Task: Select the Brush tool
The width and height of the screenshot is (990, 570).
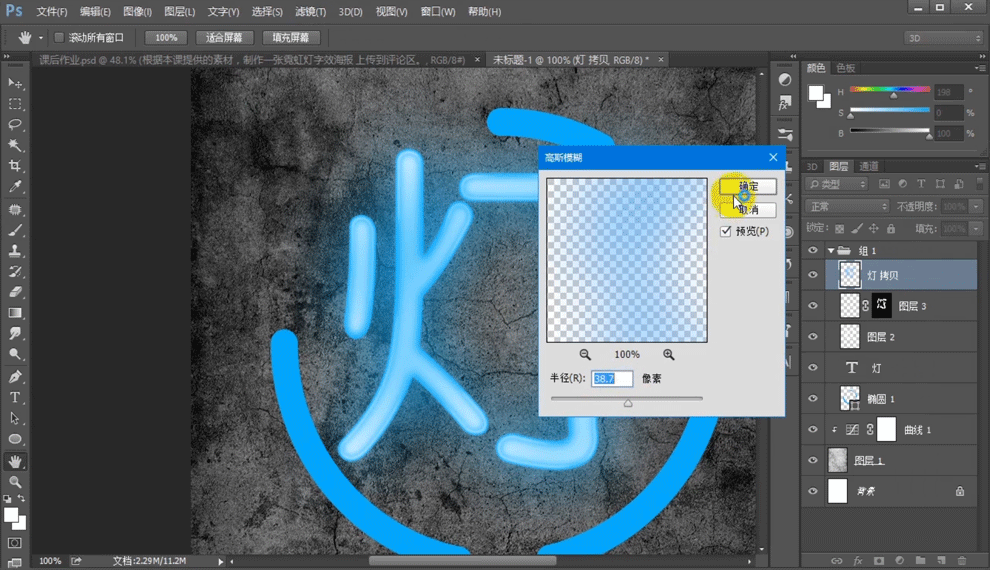Action: [x=15, y=230]
